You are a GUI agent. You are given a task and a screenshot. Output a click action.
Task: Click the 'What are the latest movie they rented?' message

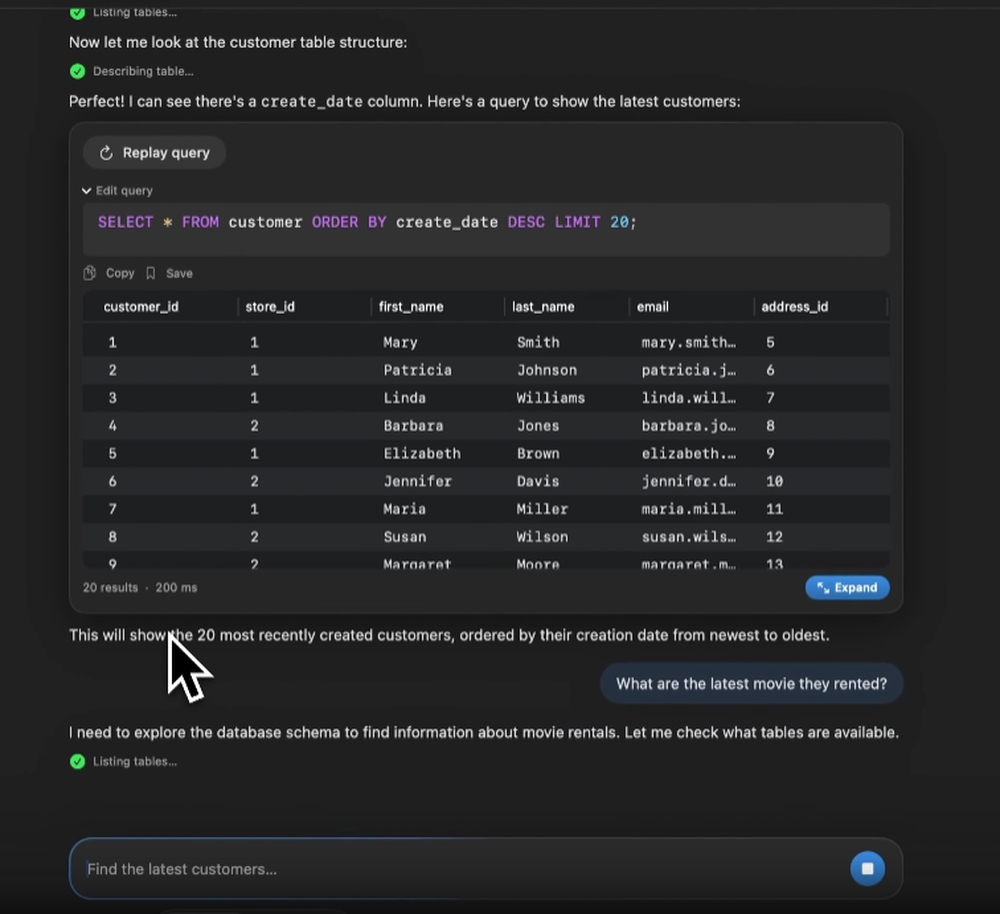pos(751,684)
